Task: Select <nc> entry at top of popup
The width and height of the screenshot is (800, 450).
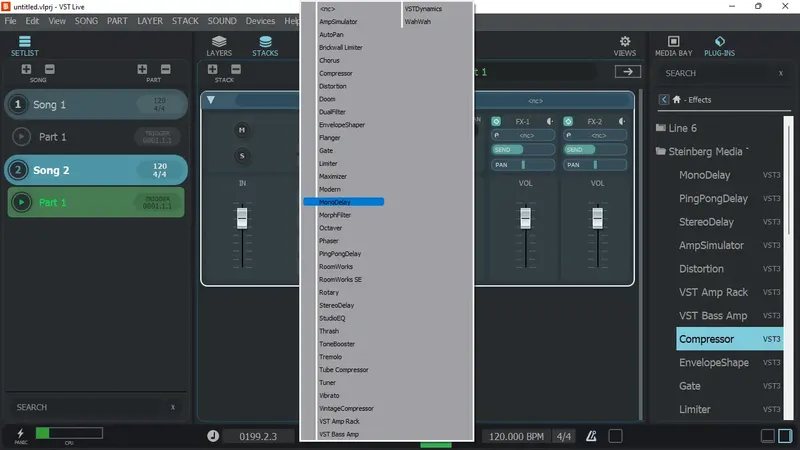Action: click(327, 9)
